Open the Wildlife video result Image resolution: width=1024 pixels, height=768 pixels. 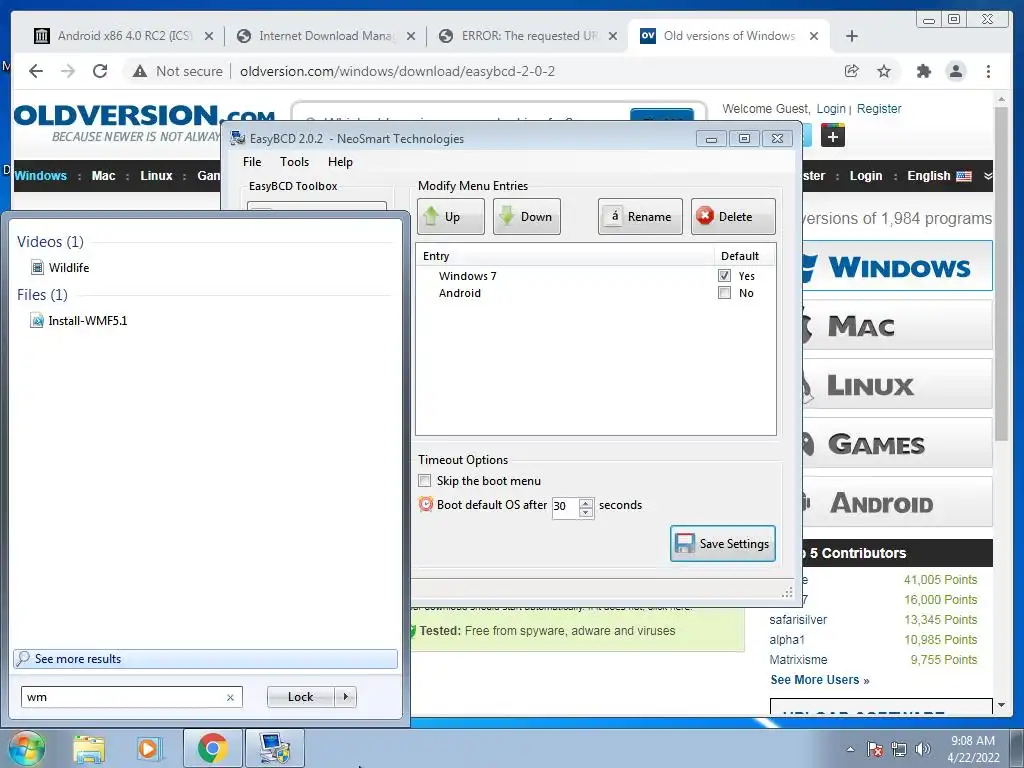point(69,267)
